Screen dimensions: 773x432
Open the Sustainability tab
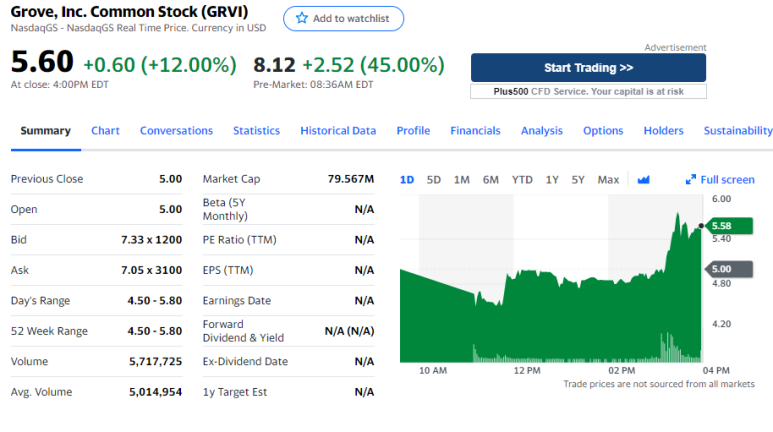738,131
